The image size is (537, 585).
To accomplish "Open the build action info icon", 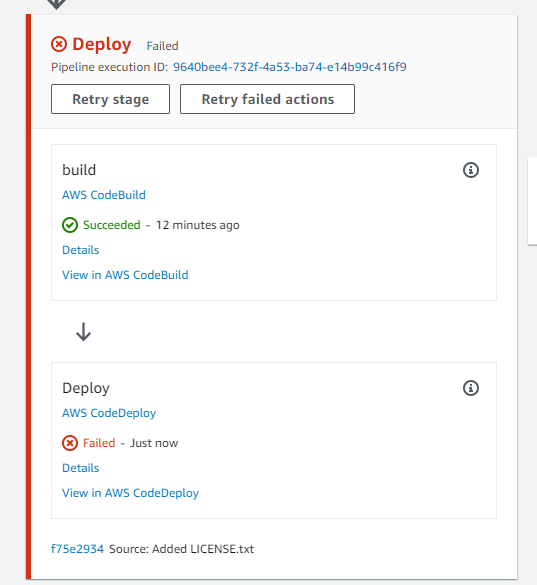I will 471,170.
